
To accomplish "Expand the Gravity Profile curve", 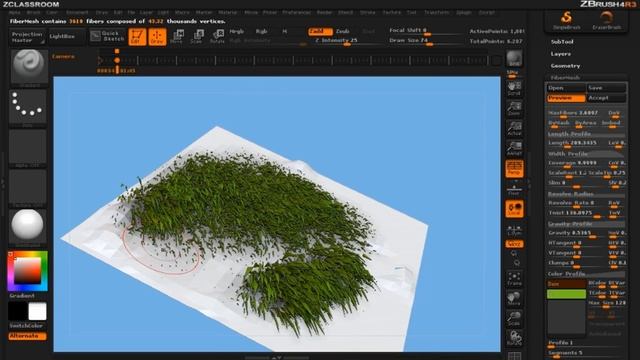I will 586,224.
